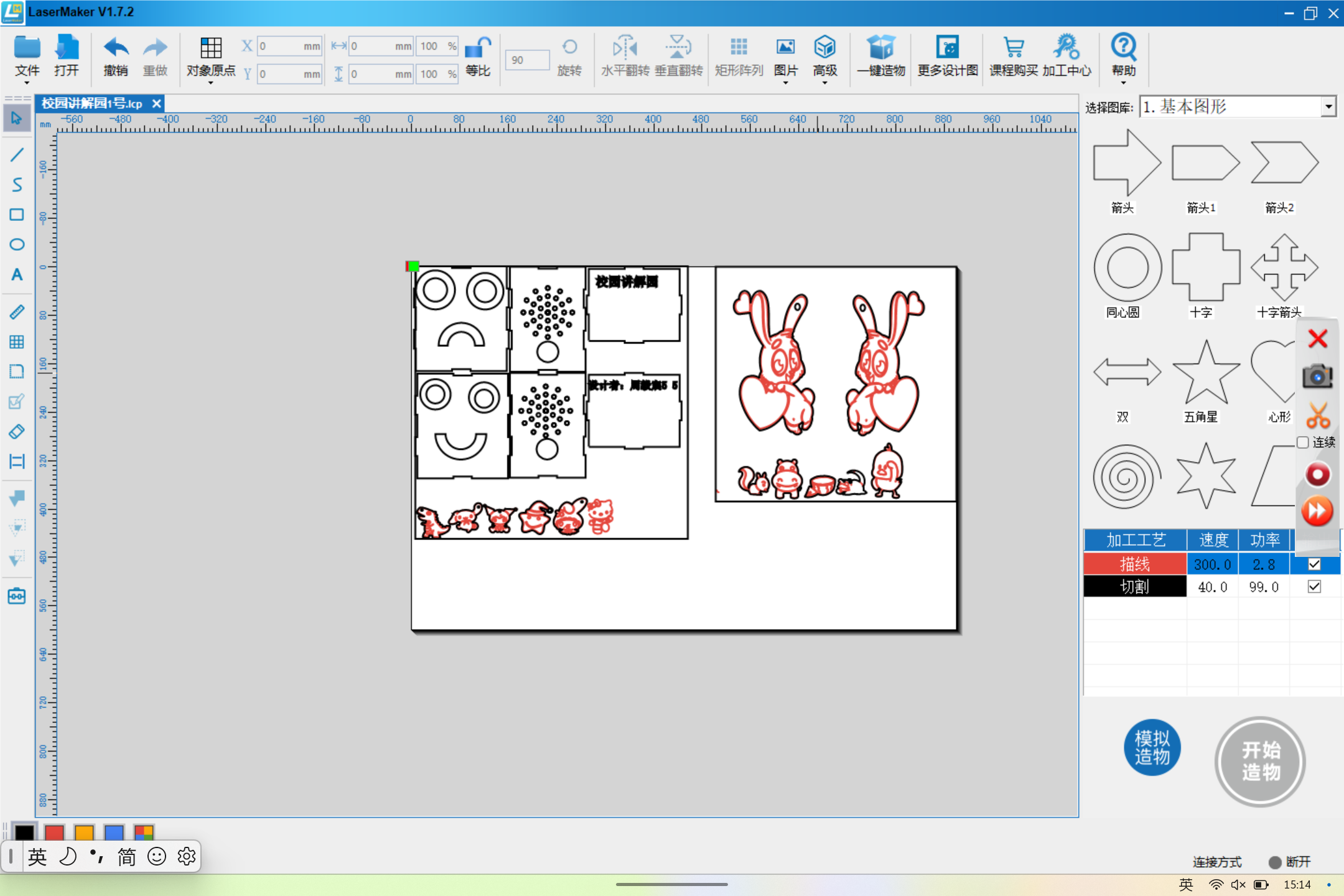
Task: Select the S-curve drawing tool
Action: coord(17,185)
